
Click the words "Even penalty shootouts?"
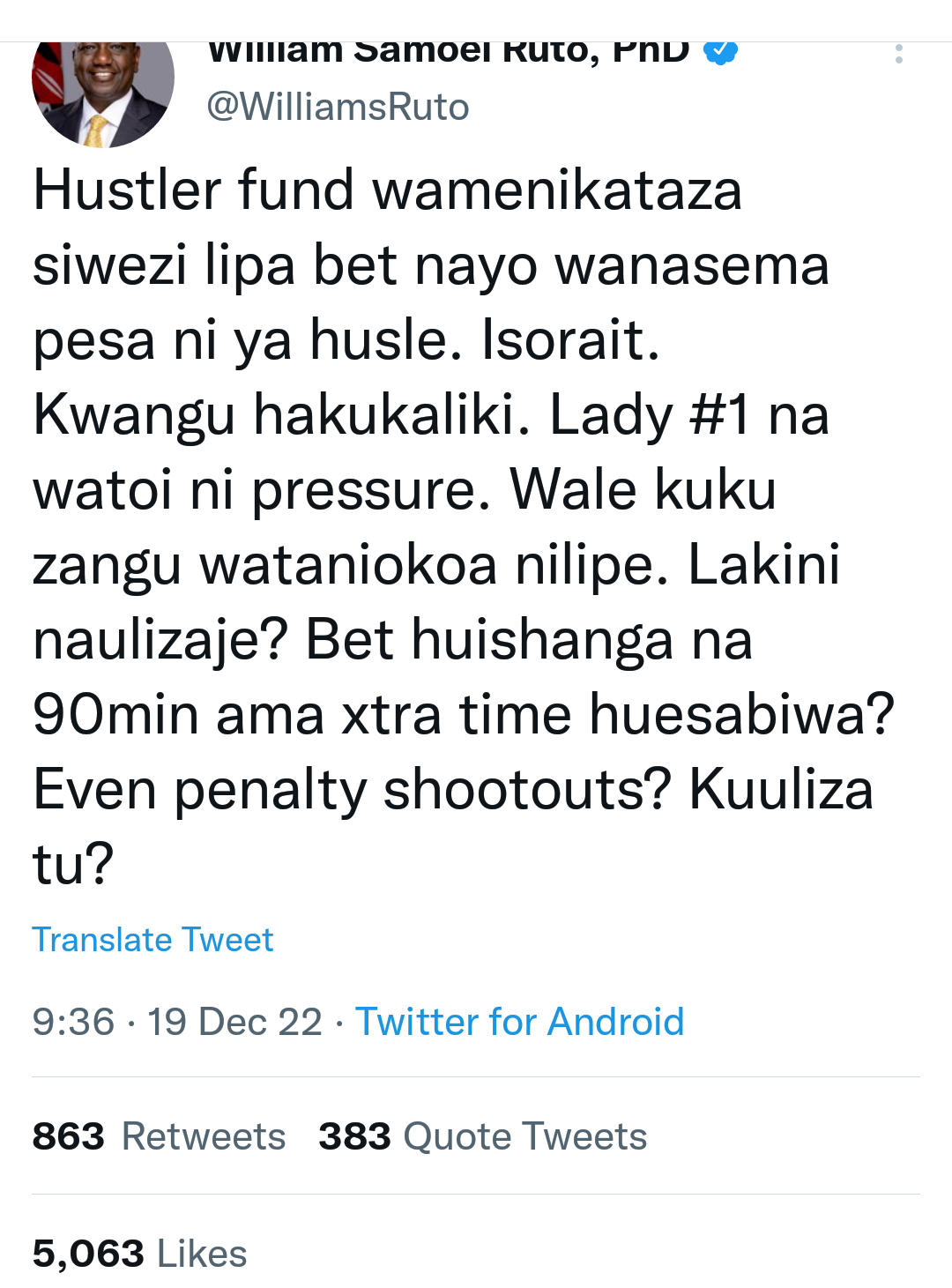[353, 789]
